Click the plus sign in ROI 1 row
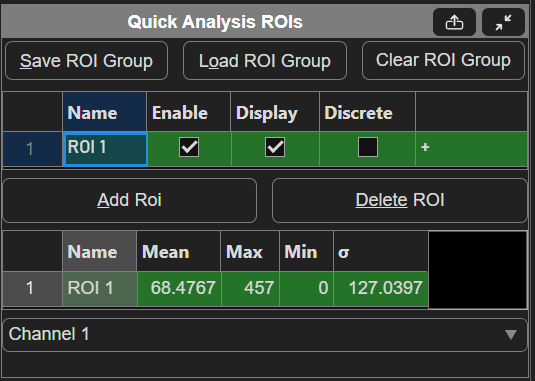The height and width of the screenshot is (381, 535). 425,147
